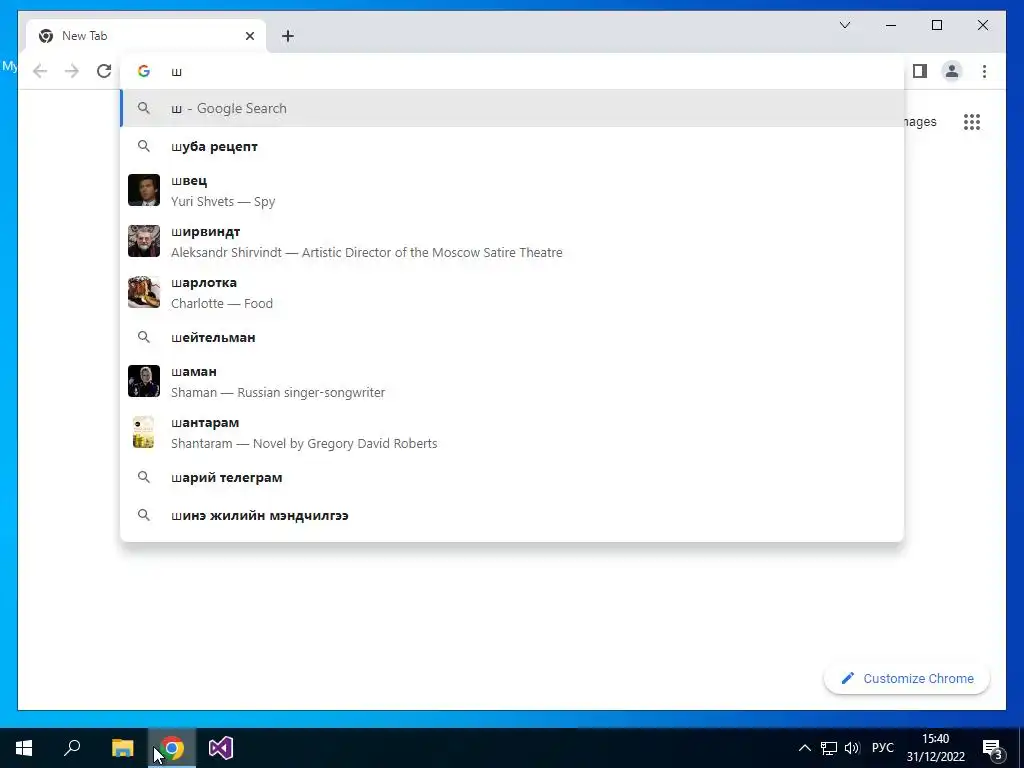1024x768 pixels.
Task: Click the search icon beside 'шуба рецепт'
Action: (x=144, y=146)
